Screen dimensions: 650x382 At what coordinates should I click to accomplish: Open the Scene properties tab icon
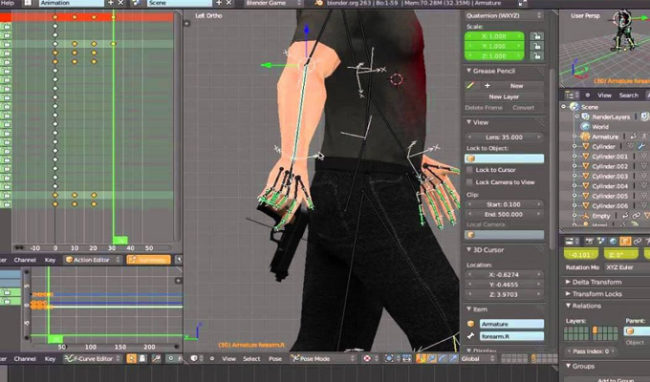[601, 241]
